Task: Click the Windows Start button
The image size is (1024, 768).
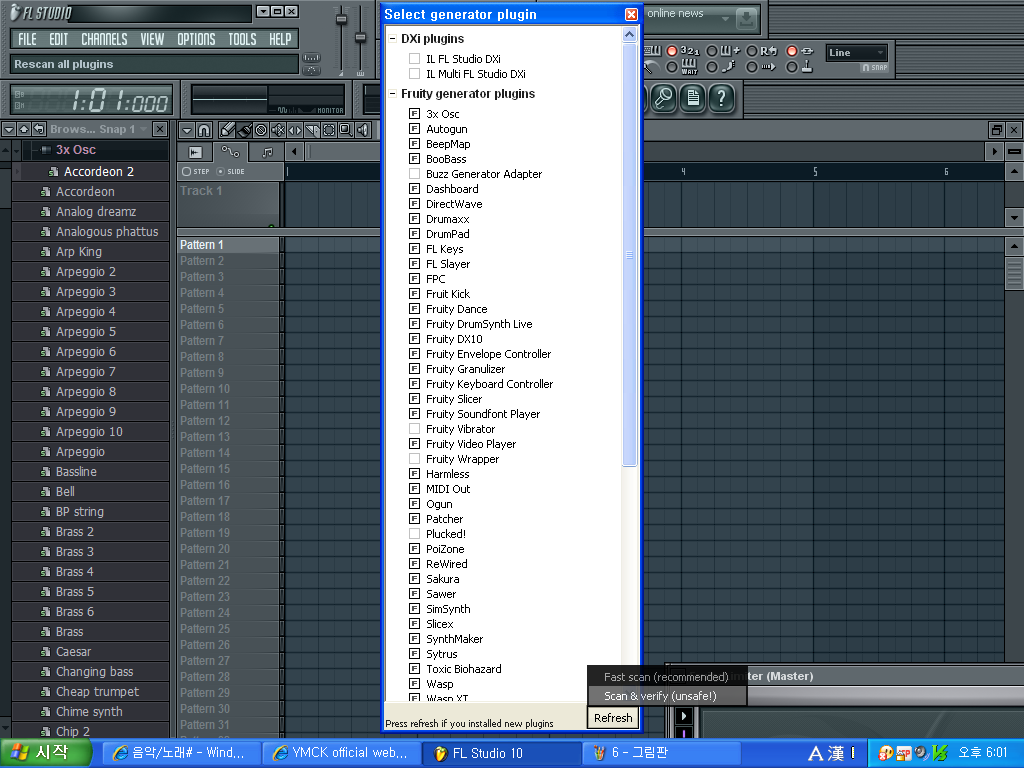Action: point(44,753)
